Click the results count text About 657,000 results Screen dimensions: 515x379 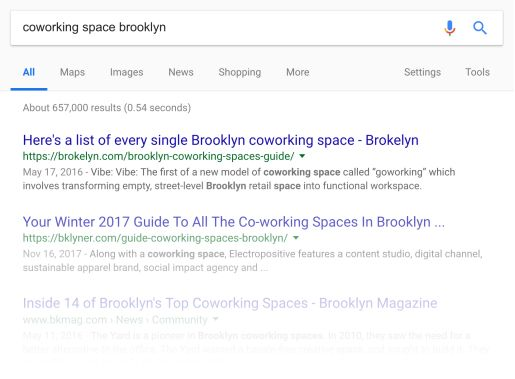(x=107, y=108)
